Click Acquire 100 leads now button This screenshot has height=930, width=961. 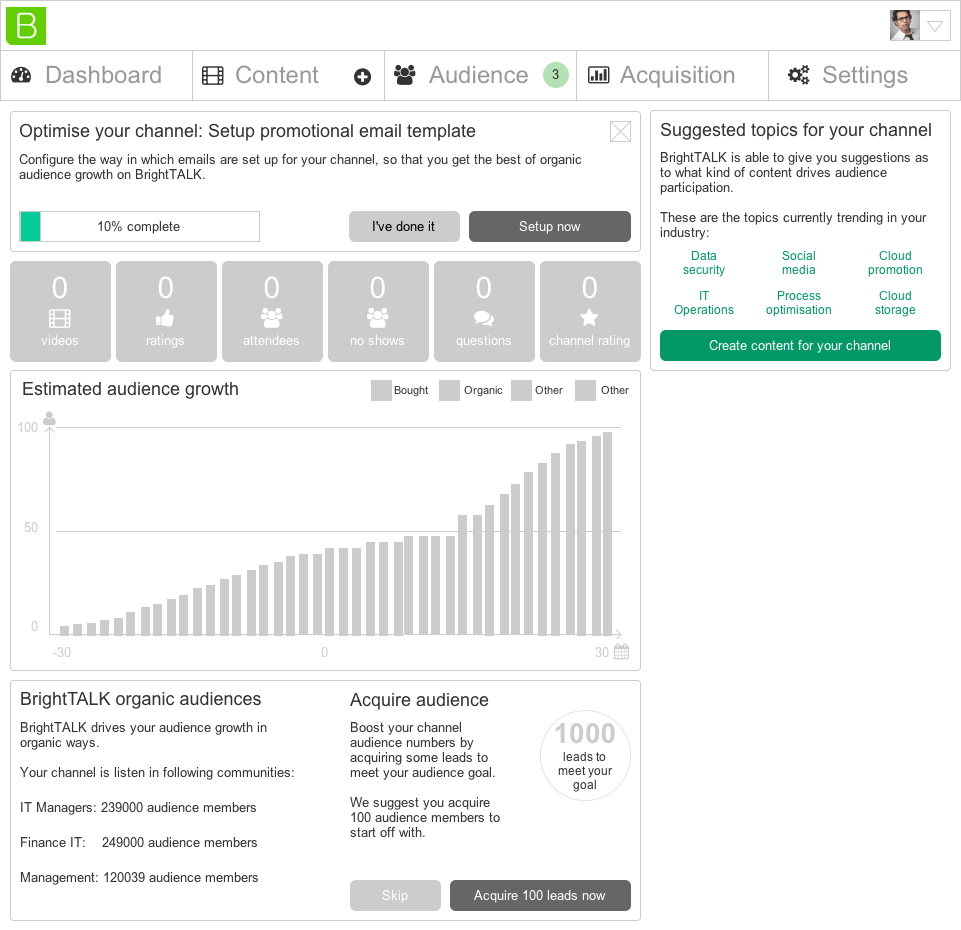[540, 896]
